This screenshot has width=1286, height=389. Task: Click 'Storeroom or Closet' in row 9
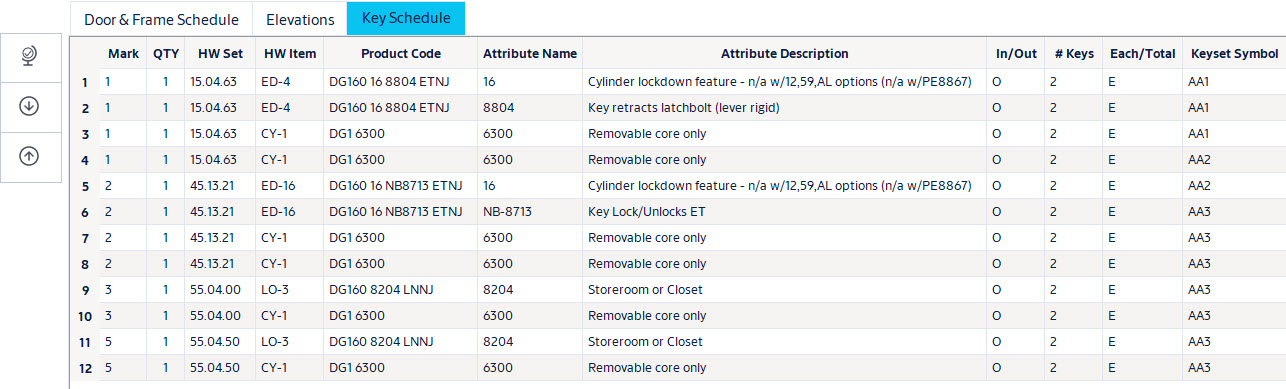tap(645, 290)
